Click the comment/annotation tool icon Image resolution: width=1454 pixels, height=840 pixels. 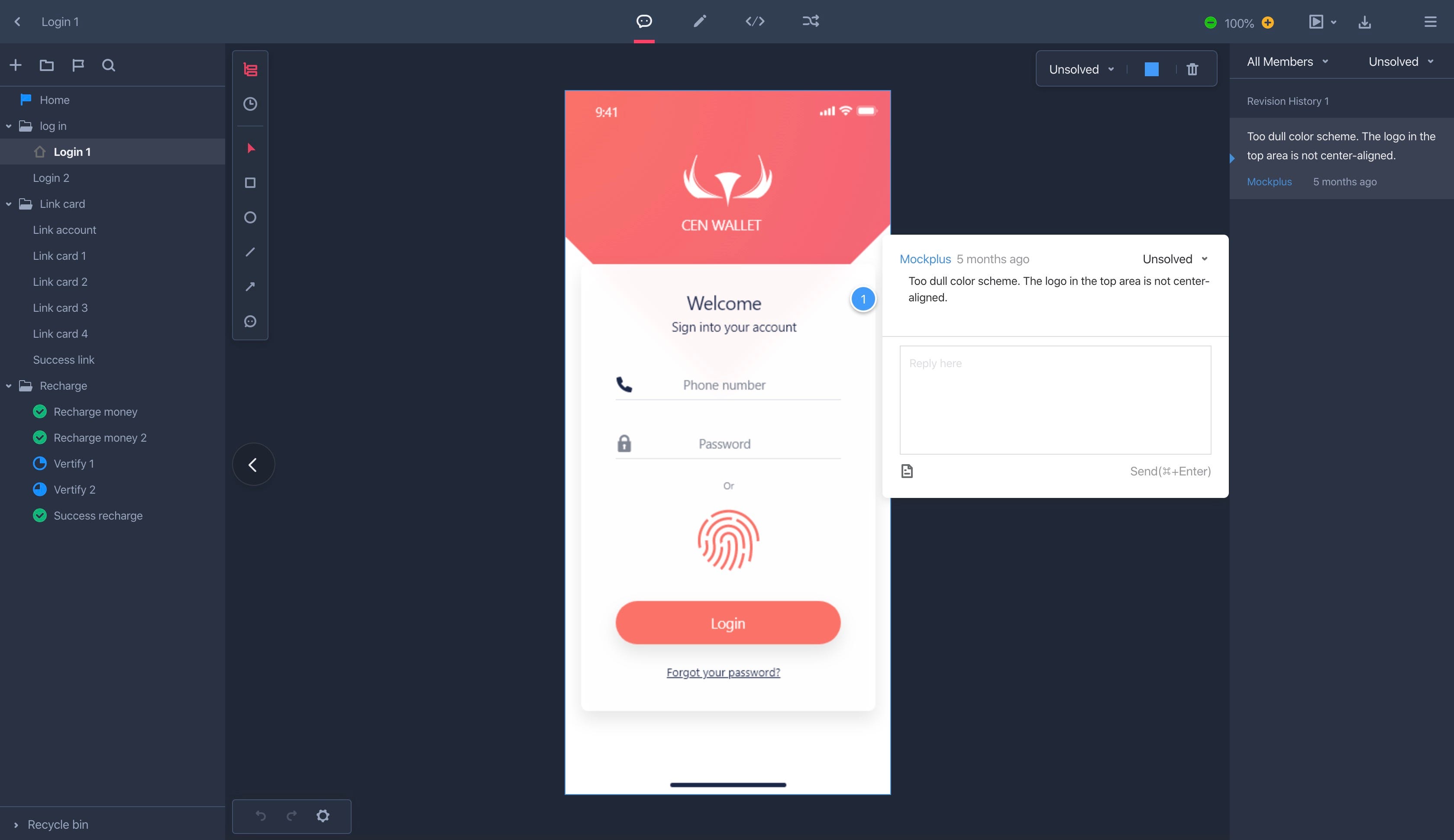[644, 21]
